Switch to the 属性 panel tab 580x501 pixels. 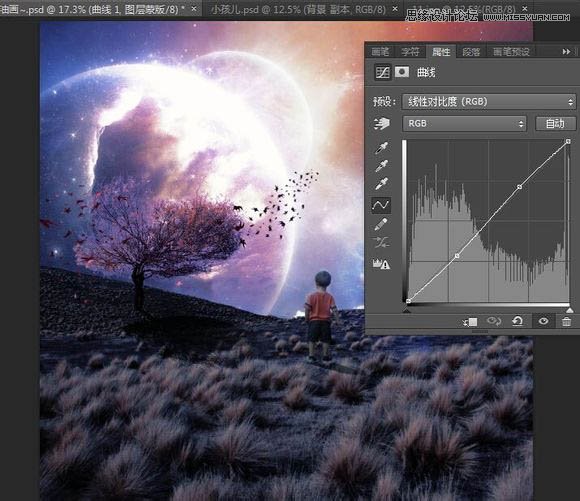[x=441, y=52]
